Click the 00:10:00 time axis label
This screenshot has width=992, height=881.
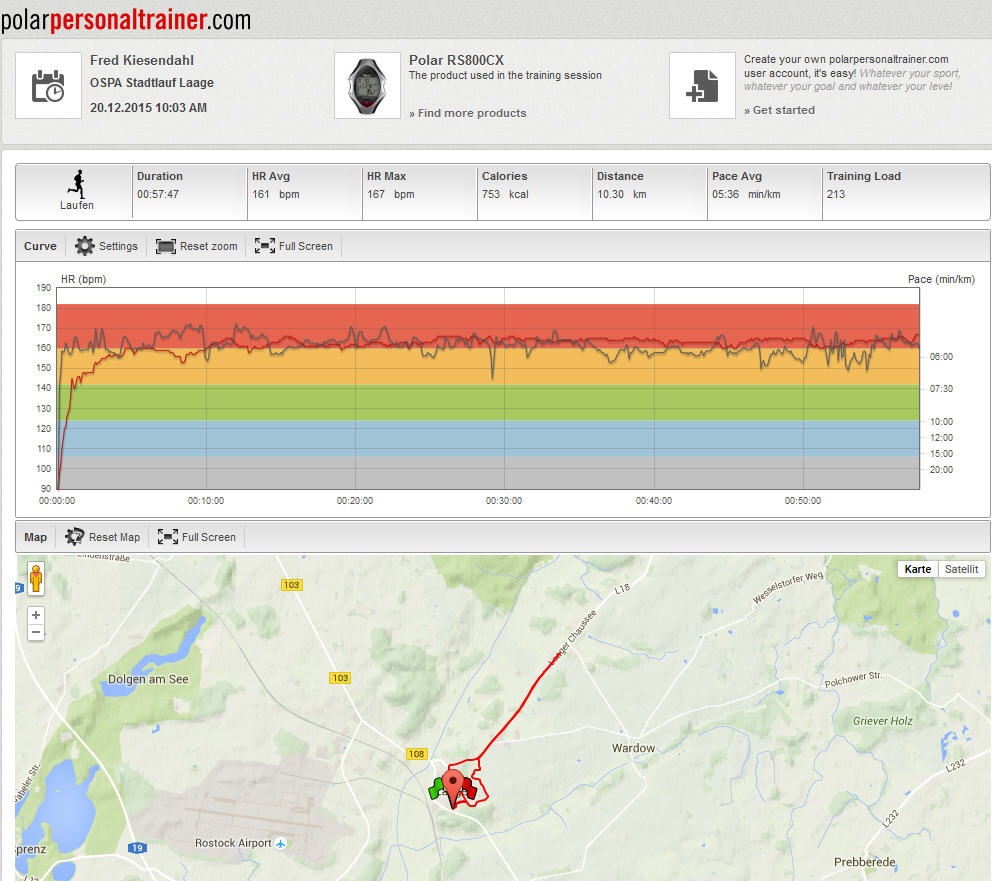pos(206,500)
